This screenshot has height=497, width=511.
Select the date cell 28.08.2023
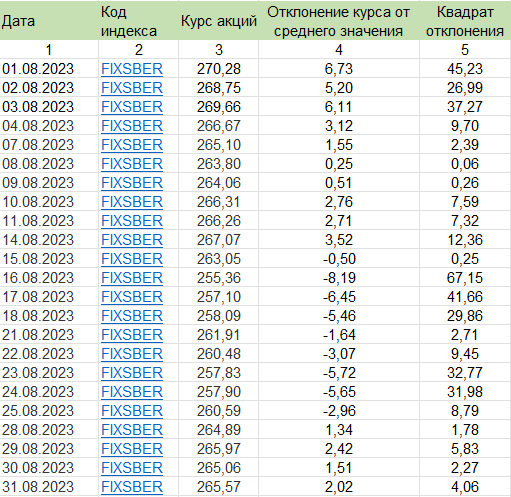point(49,430)
